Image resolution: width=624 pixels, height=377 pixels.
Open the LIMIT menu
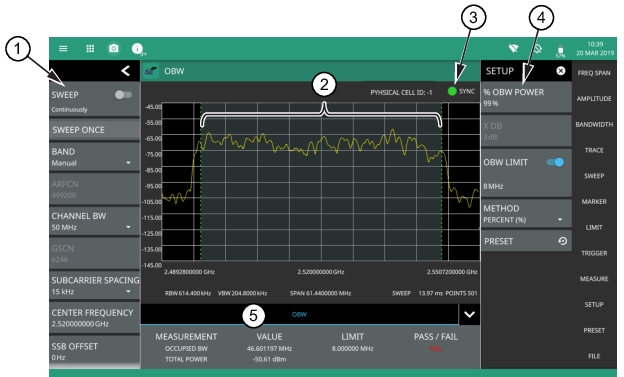pyautogui.click(x=594, y=227)
